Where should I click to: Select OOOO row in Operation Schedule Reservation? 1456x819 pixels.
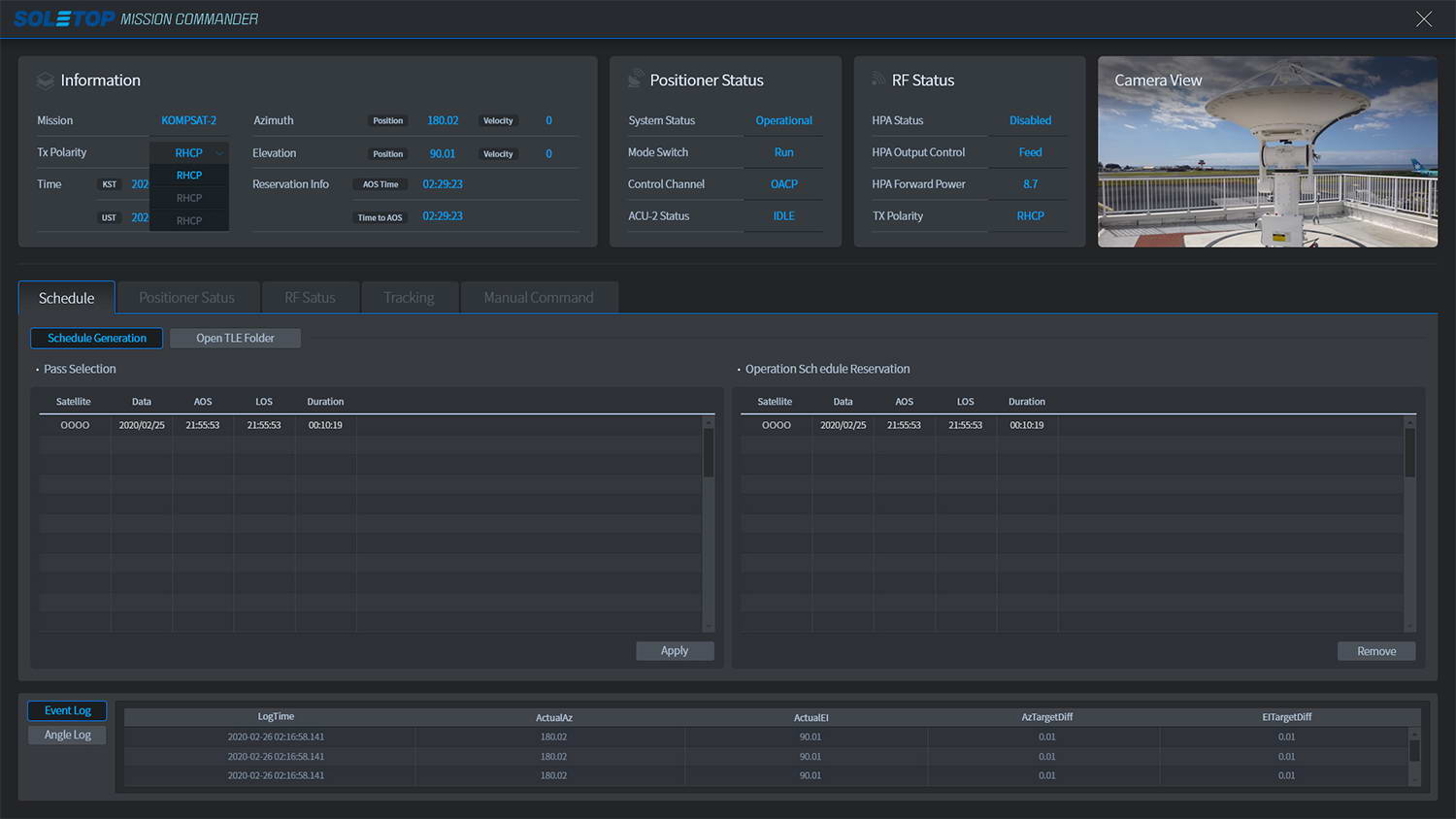point(1072,425)
